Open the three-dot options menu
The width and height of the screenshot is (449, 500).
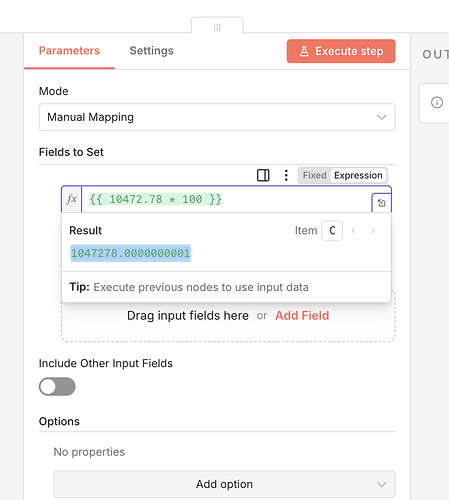pos(286,175)
